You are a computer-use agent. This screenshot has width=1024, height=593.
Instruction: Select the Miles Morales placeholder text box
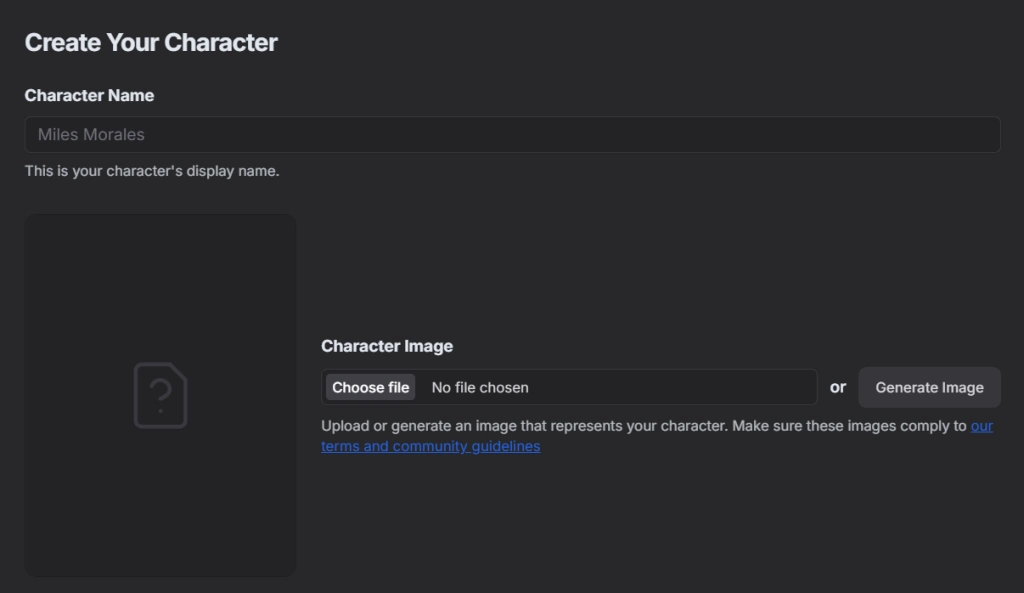click(512, 134)
